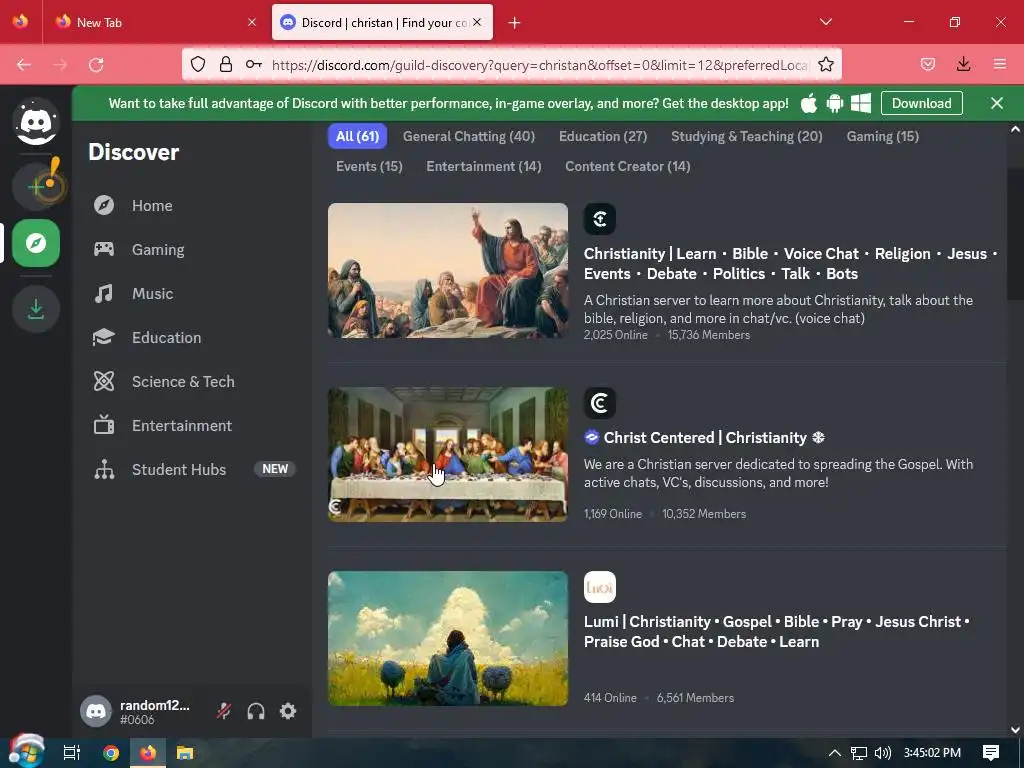Image resolution: width=1024 pixels, height=768 pixels.
Task: Expand the list all tabs chevron
Action: 825,22
